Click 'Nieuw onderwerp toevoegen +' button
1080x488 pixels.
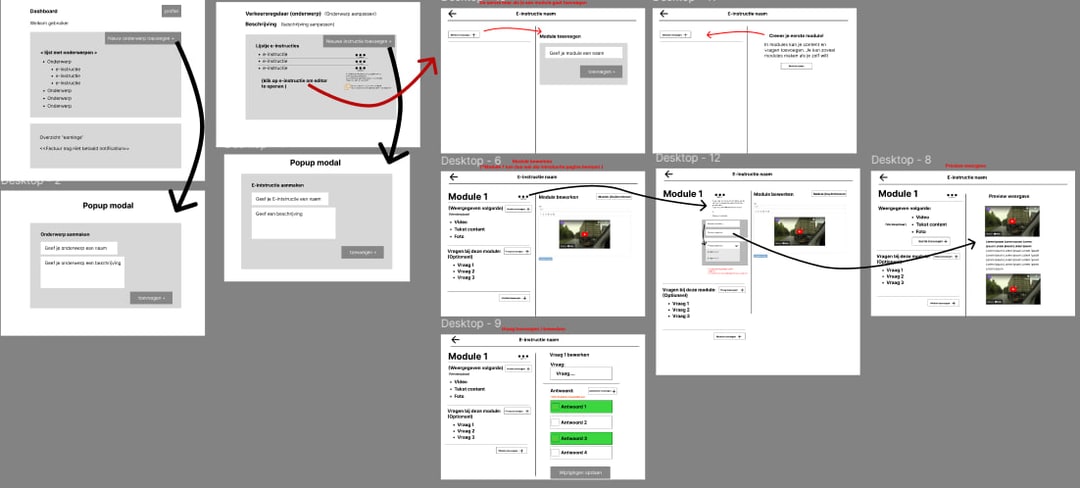coord(143,39)
